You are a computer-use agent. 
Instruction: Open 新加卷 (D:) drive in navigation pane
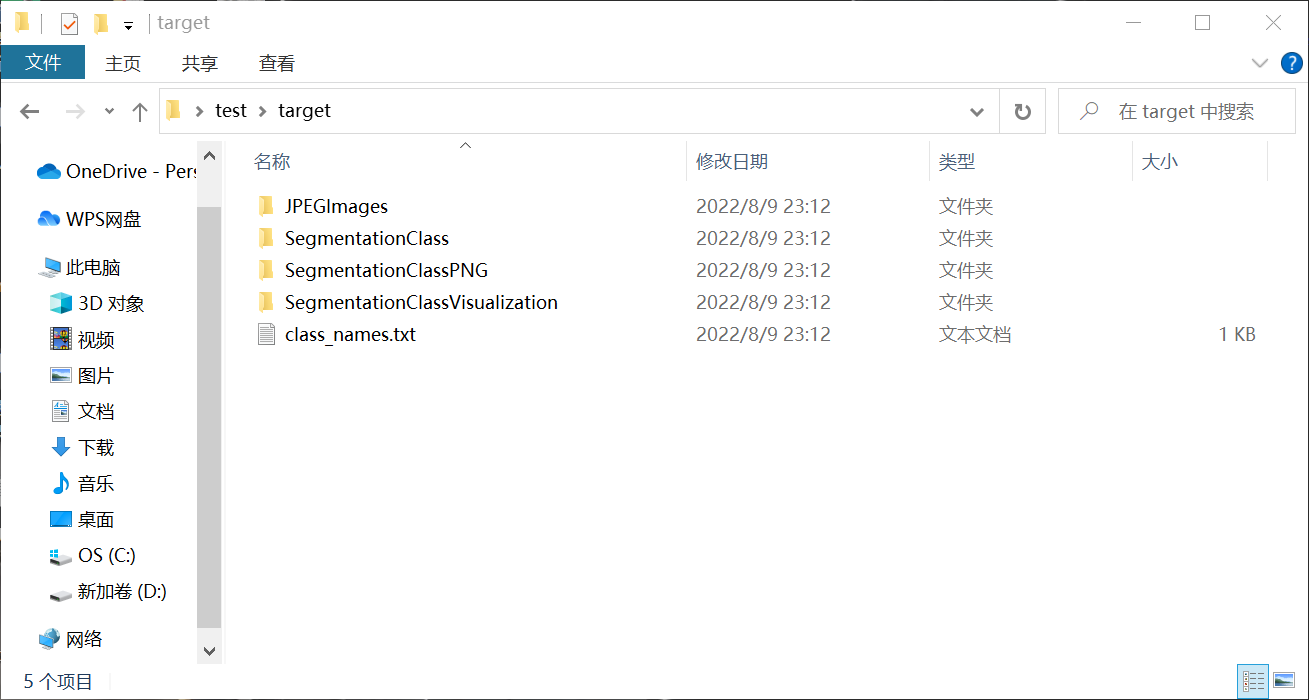(x=108, y=591)
